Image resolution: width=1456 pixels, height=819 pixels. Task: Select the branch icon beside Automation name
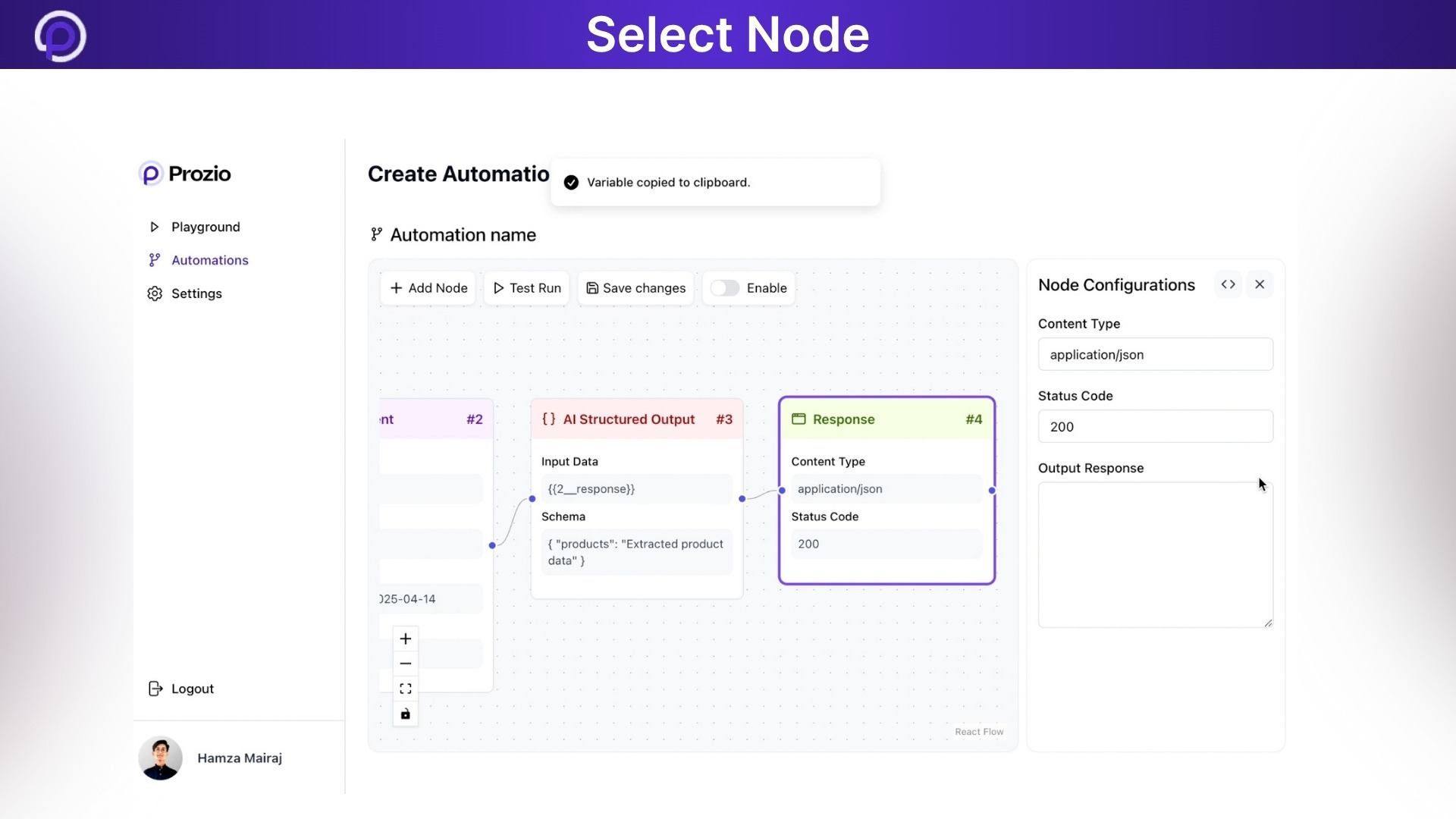pos(376,234)
